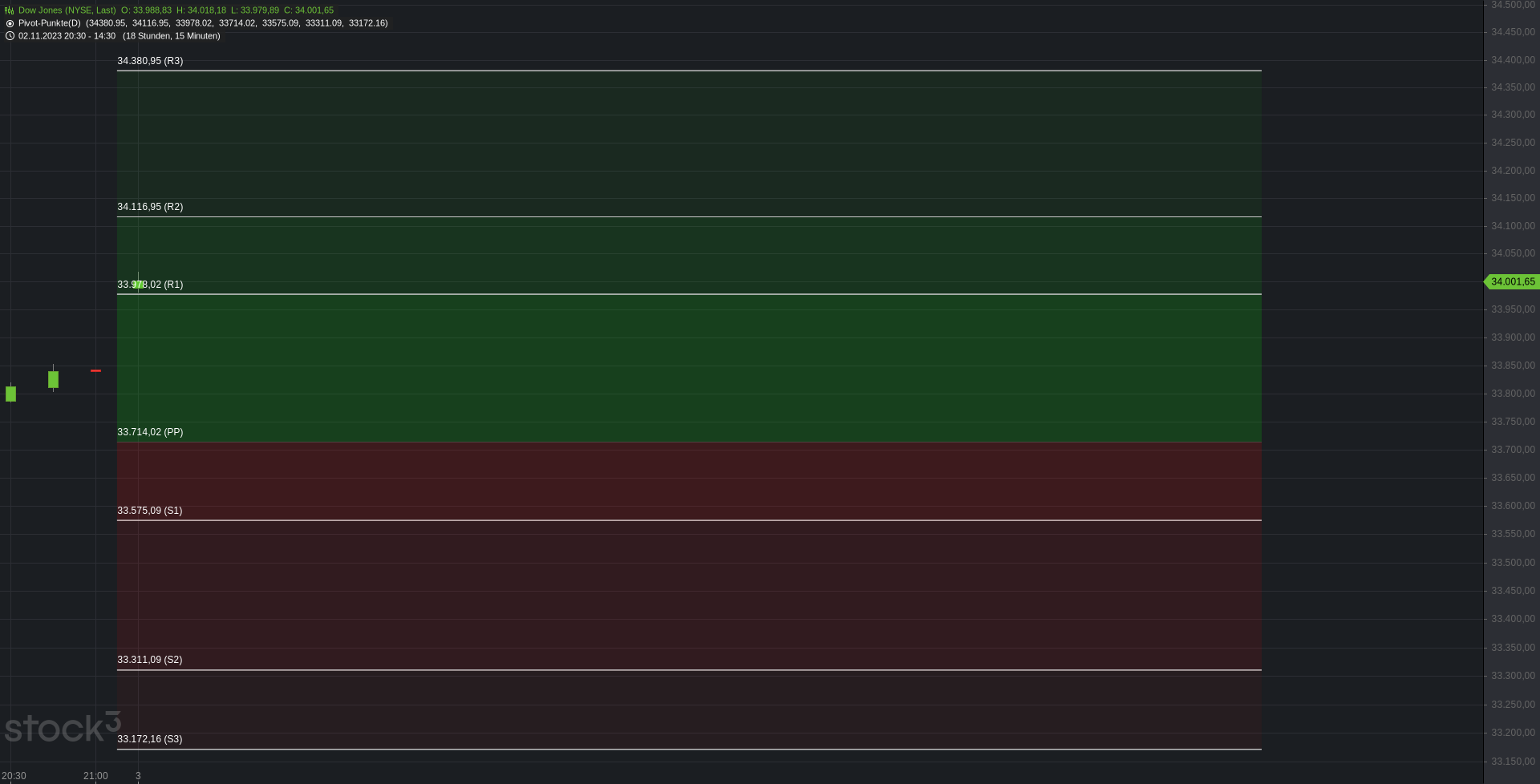Click the small red dash candle before 21:00
Screen dimensions: 1540x784
pos(96,370)
